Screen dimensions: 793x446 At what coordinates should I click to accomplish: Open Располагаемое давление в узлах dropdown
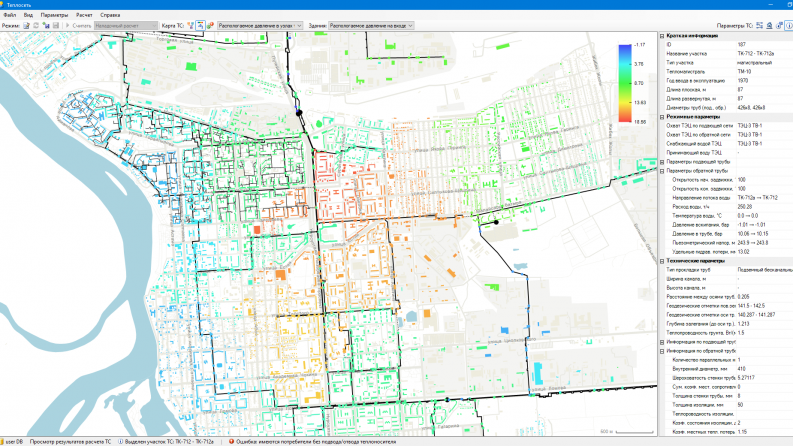(x=260, y=25)
